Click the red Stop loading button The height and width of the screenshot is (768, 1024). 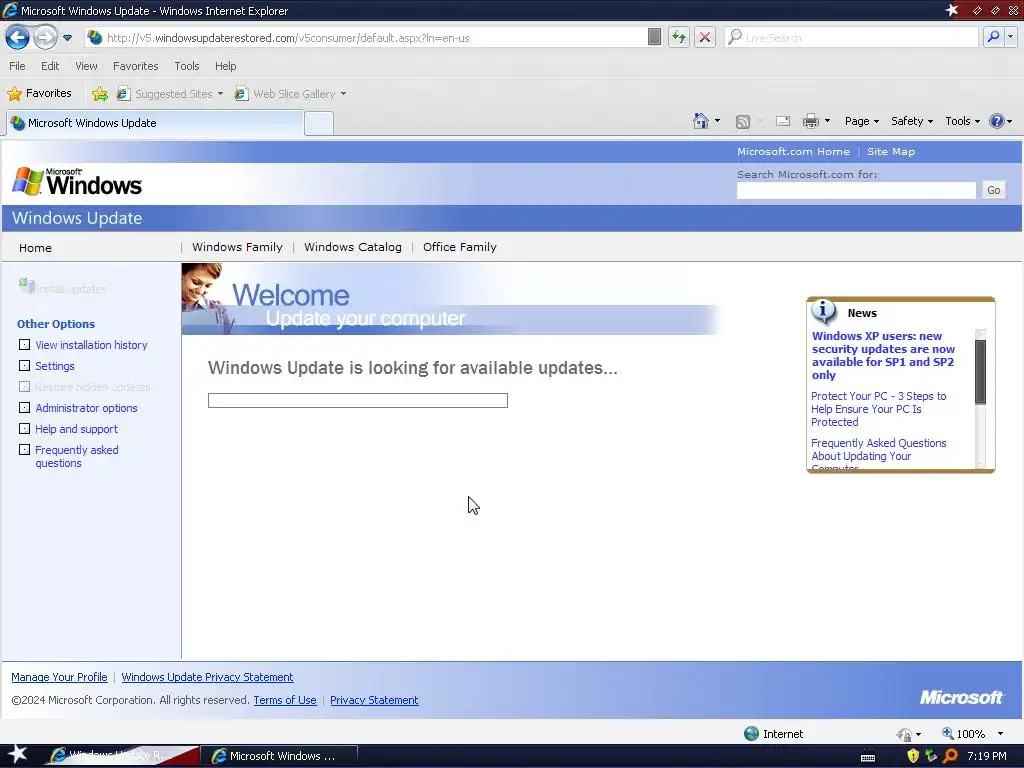705,37
